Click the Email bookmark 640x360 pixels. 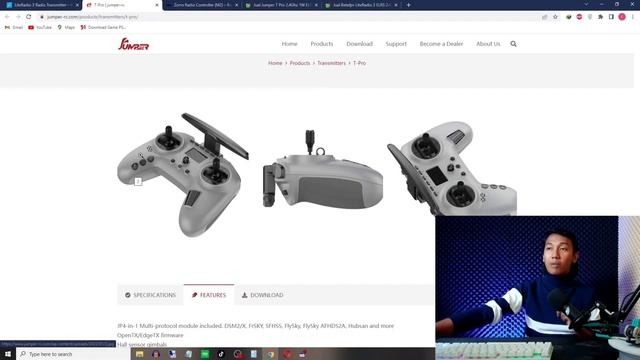pyautogui.click(x=14, y=27)
